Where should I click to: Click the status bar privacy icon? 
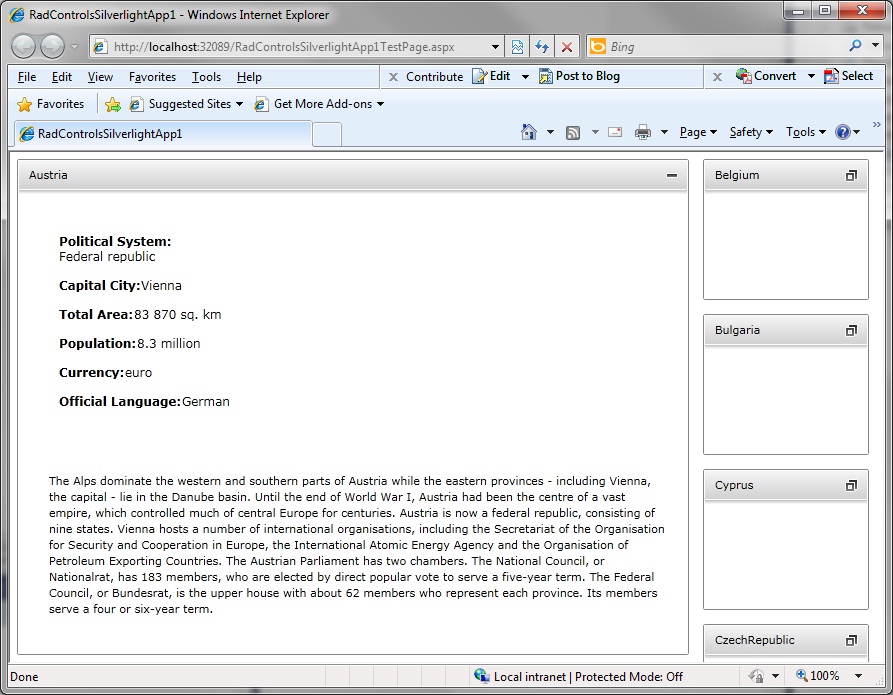point(756,676)
